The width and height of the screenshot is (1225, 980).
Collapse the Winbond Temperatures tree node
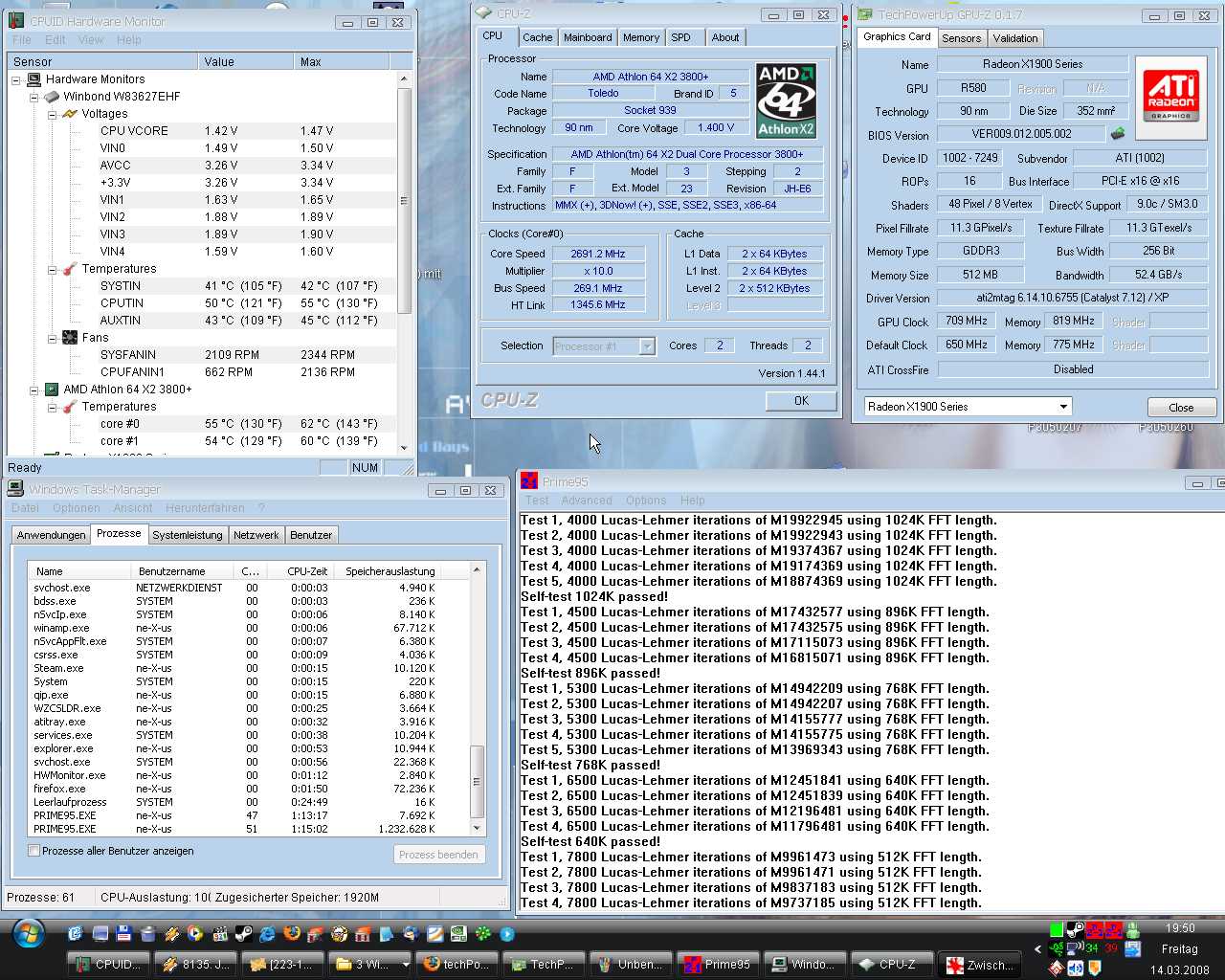click(52, 269)
